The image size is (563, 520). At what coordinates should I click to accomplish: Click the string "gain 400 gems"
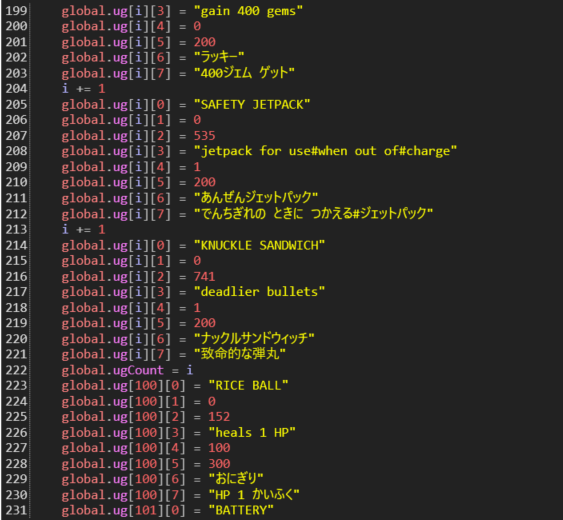pyautogui.click(x=248, y=11)
